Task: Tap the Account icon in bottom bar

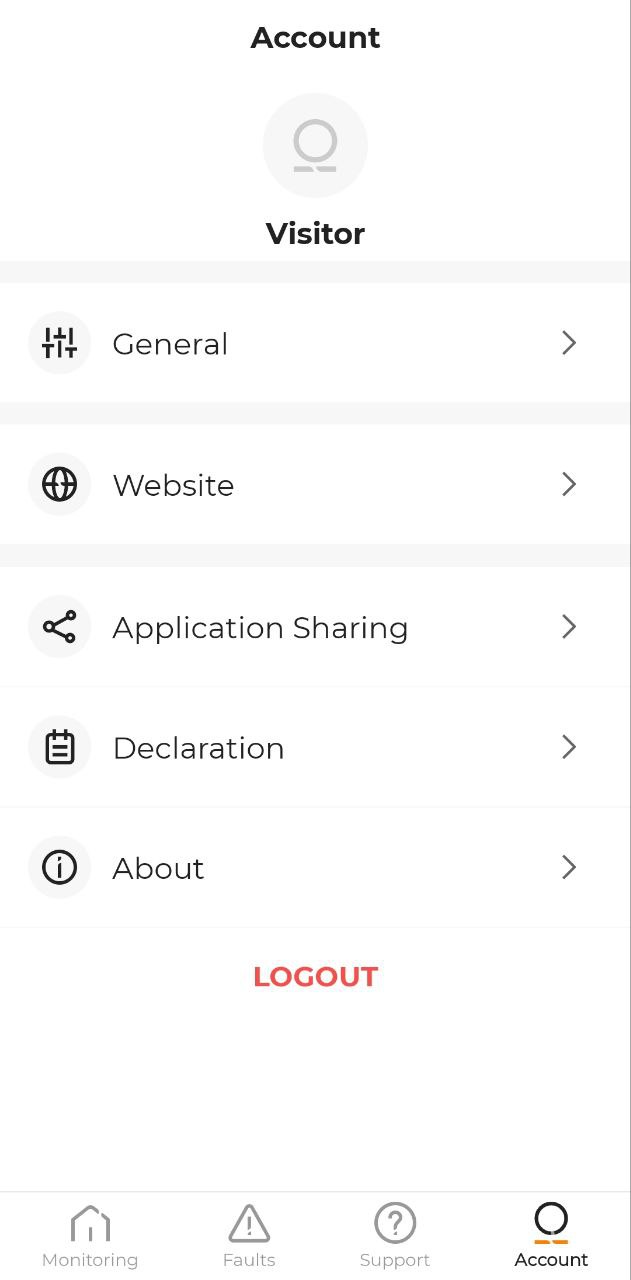Action: pyautogui.click(x=551, y=1222)
